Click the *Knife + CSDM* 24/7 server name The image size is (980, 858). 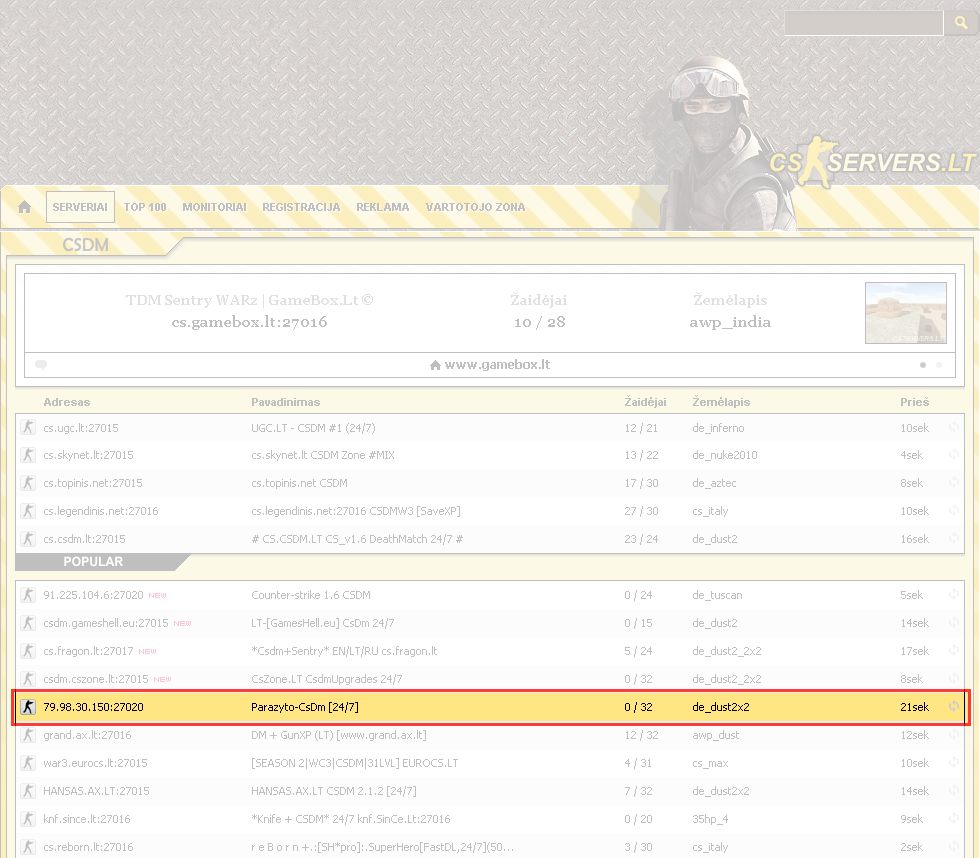(351, 819)
